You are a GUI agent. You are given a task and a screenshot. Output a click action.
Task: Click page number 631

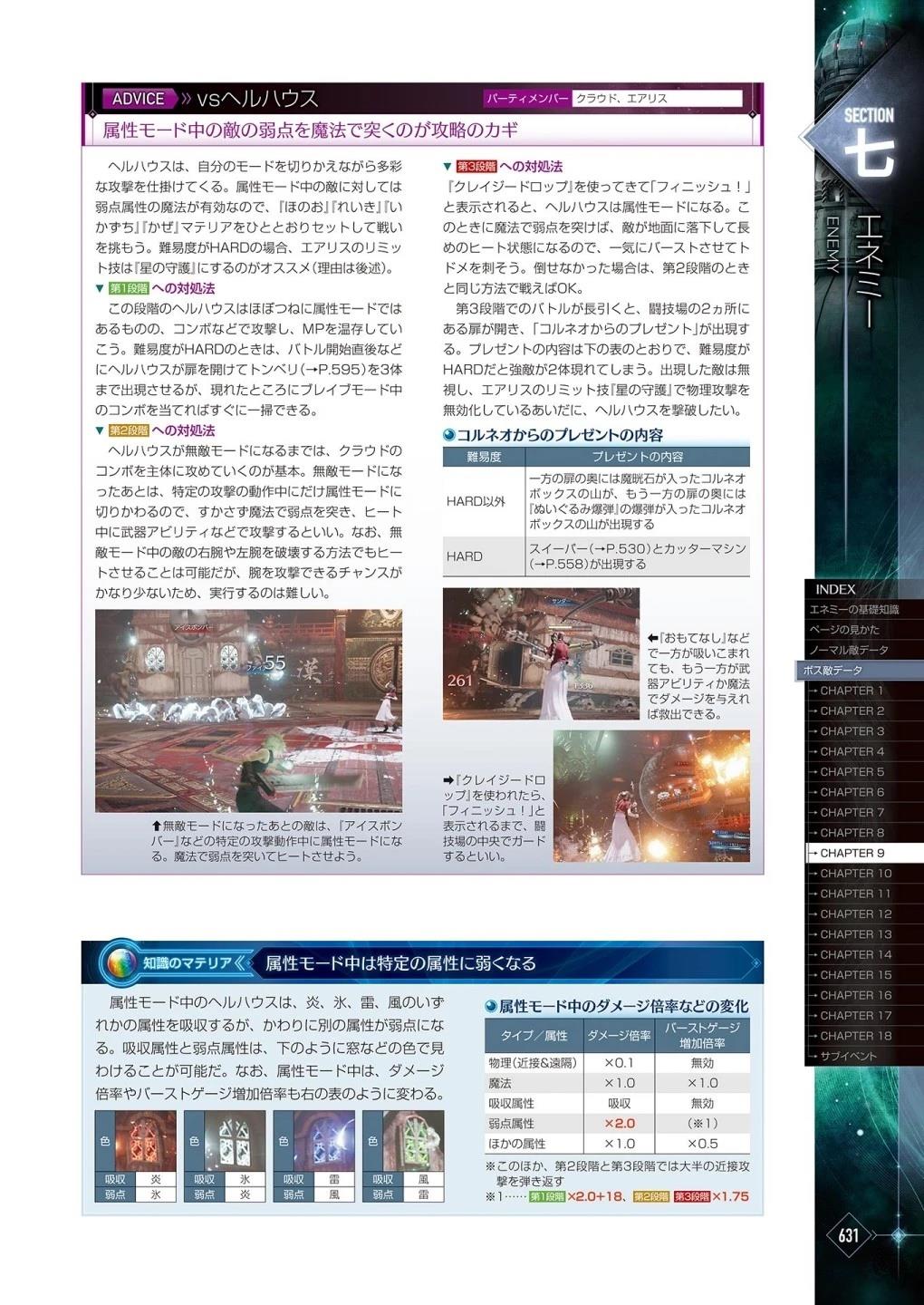tap(848, 1235)
